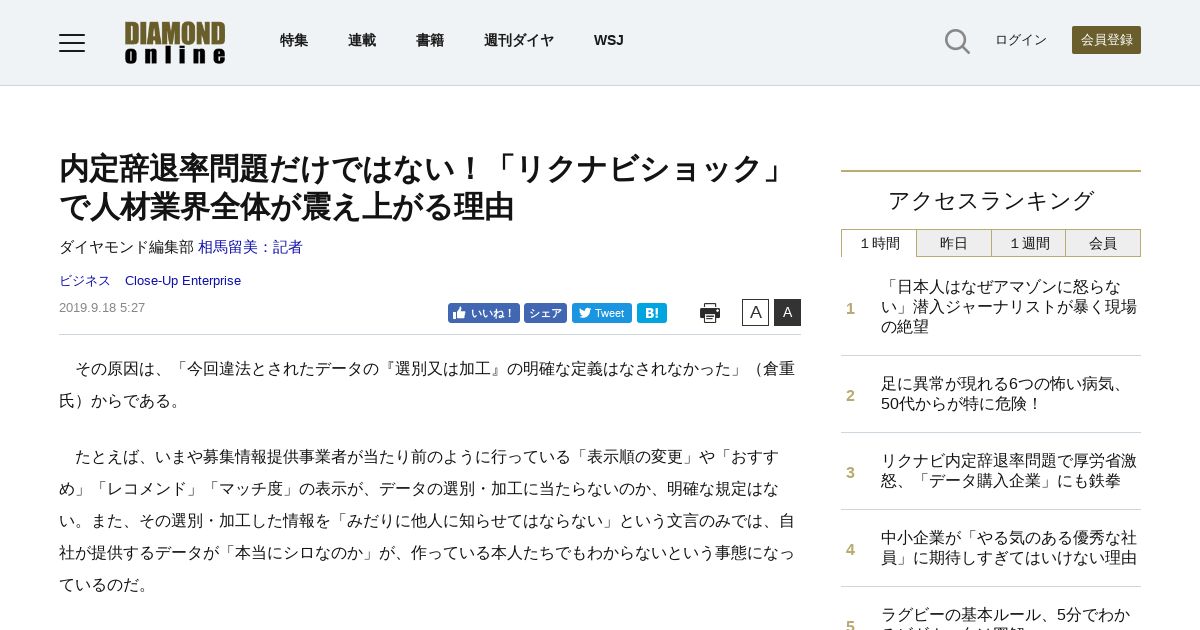Screen dimensions: 1200x630
Task: Like the article with いいね！ button
Action: (484, 313)
